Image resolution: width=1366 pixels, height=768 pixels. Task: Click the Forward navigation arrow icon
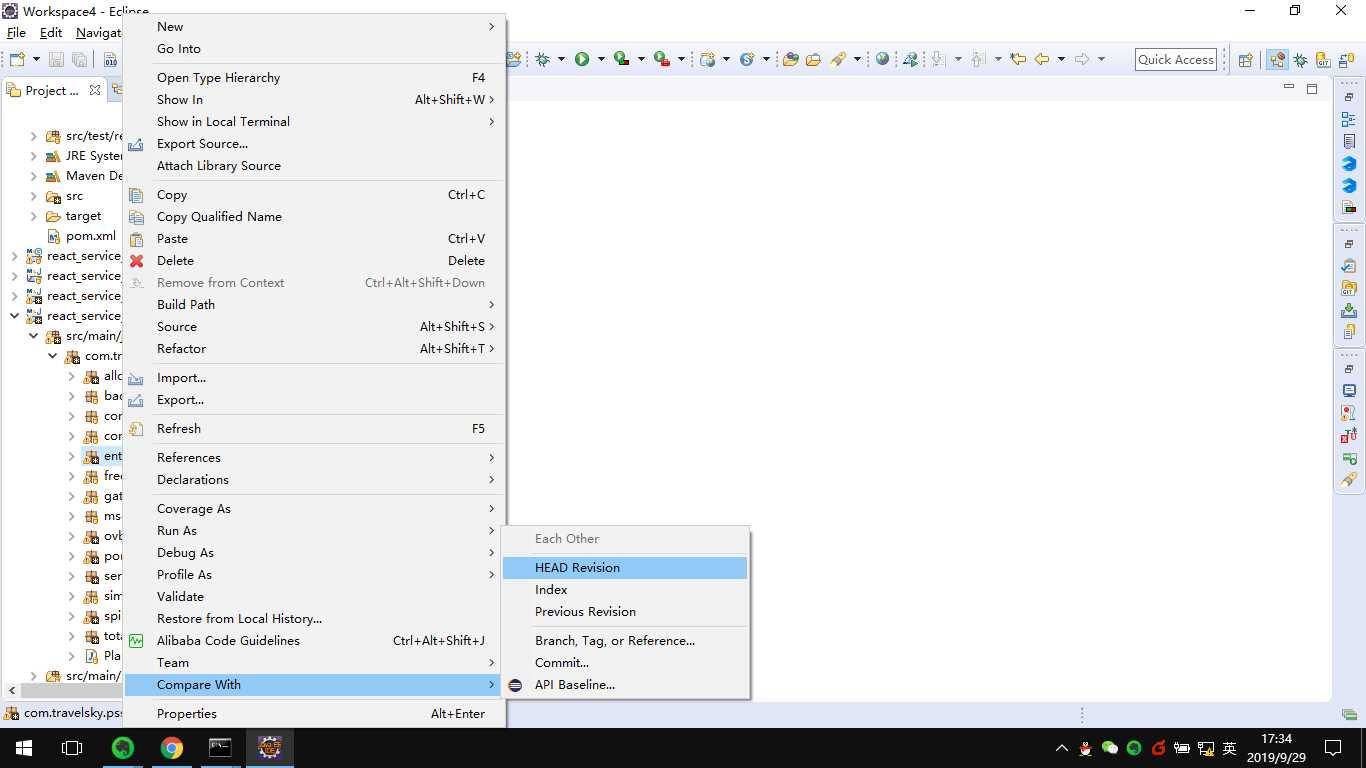pyautogui.click(x=1082, y=59)
